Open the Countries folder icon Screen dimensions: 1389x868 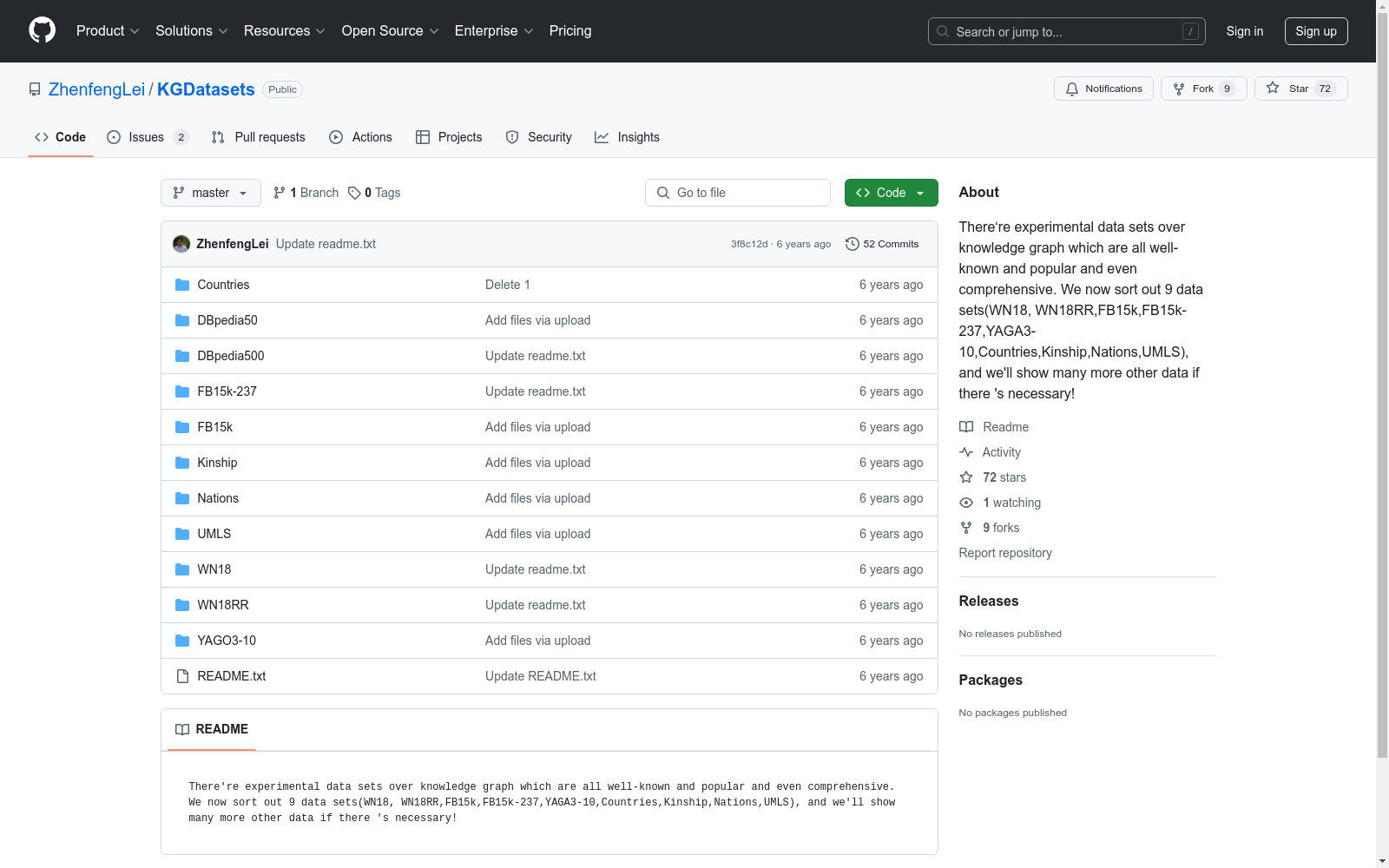point(182,285)
